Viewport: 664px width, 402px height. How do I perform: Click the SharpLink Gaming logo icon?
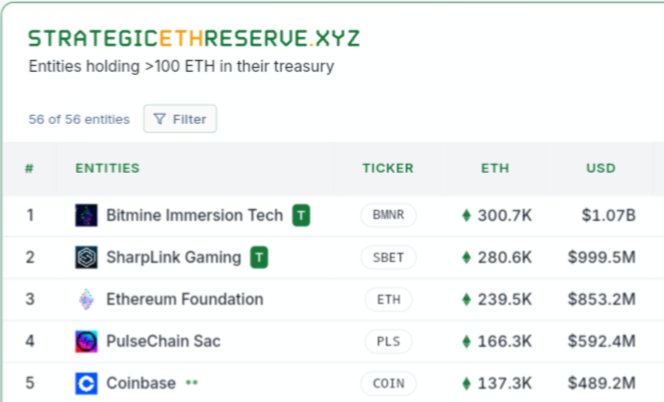[x=86, y=257]
